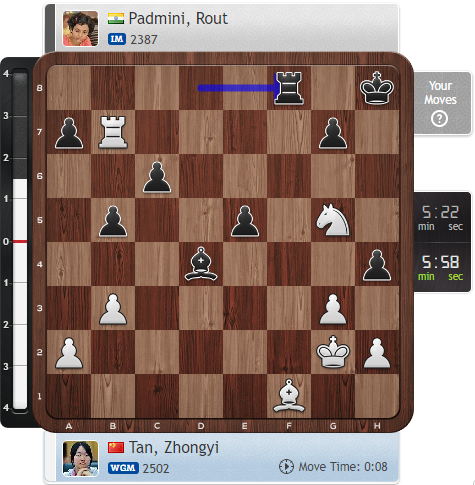Select the black bishop on d4
This screenshot has width=475, height=485.
tap(201, 264)
